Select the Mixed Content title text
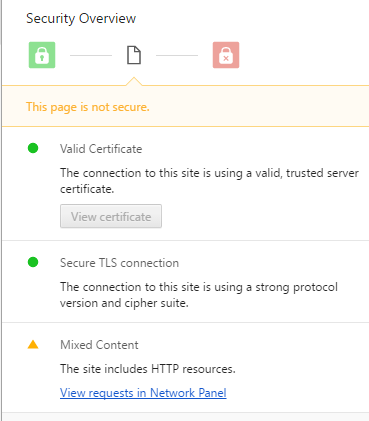This screenshot has width=369, height=421. click(x=99, y=345)
